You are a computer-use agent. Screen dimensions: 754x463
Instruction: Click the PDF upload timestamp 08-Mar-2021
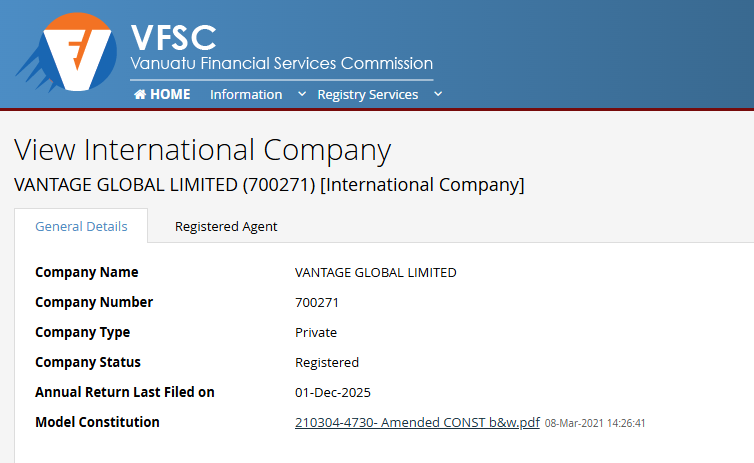click(x=595, y=423)
